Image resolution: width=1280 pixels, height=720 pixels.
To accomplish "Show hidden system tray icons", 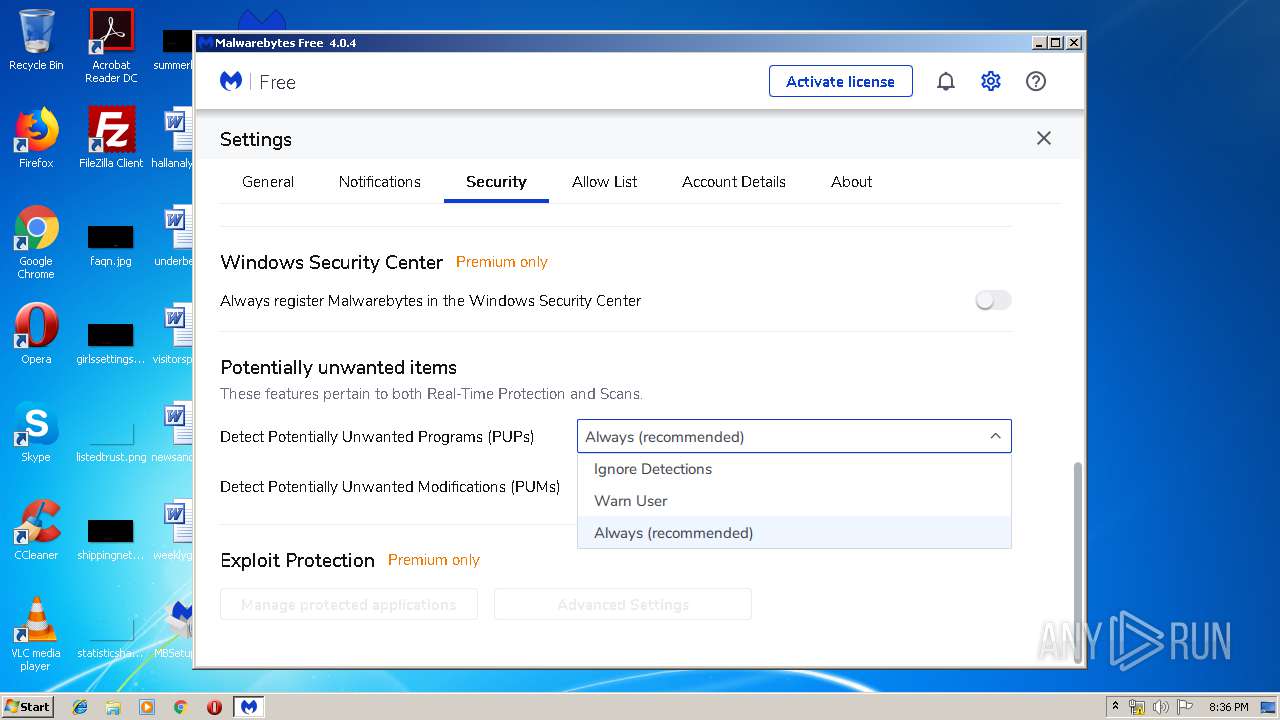I will pos(1115,707).
